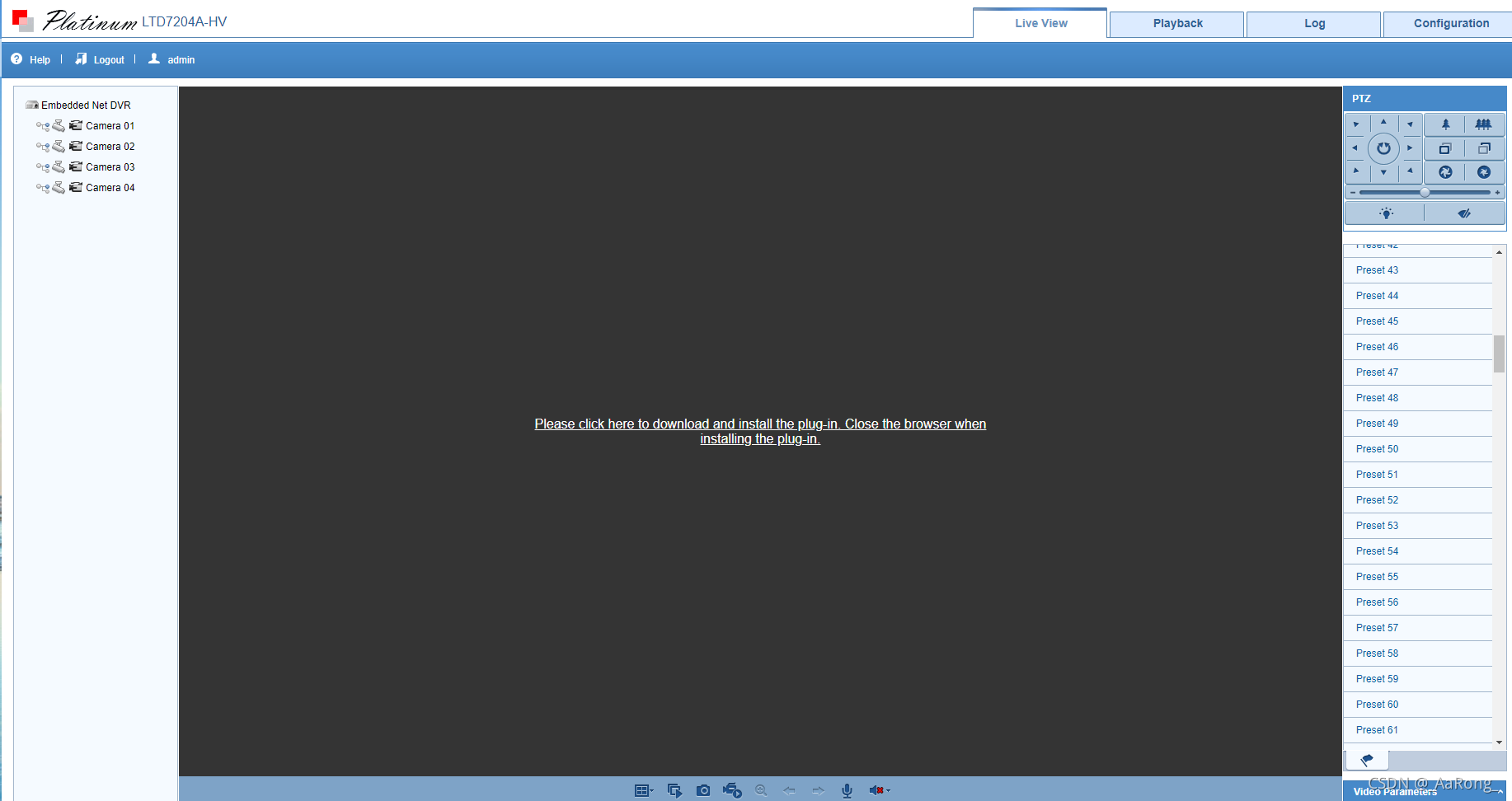The width and height of the screenshot is (1512, 801).
Task: Expand Video Parameters panel
Action: 1425,791
